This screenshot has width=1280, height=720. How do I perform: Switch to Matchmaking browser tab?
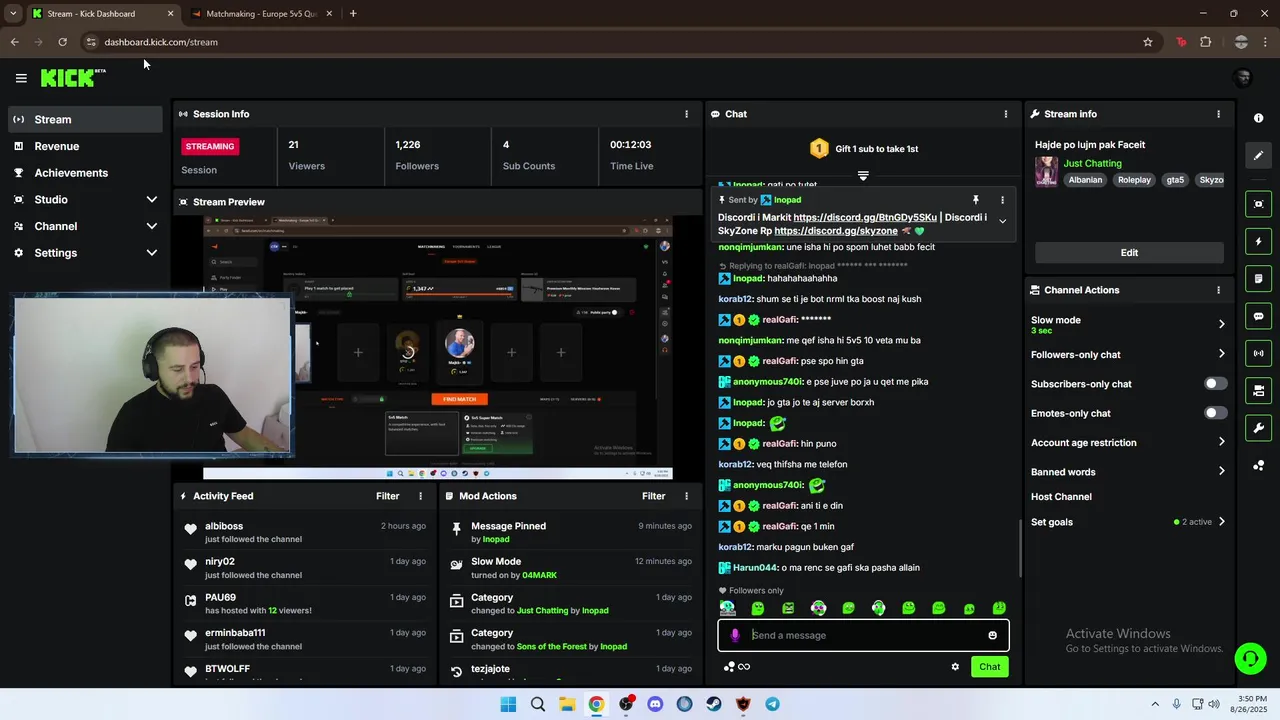[x=262, y=14]
